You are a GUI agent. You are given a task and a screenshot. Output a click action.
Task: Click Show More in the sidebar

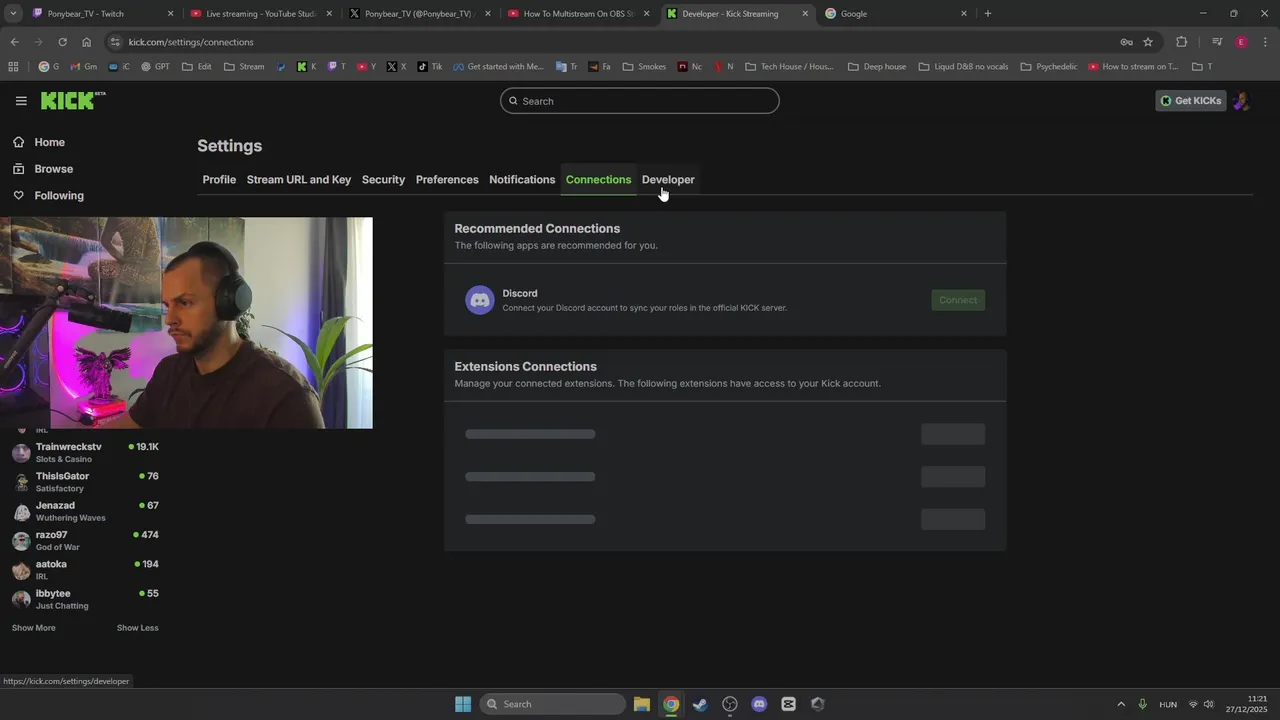pos(34,628)
